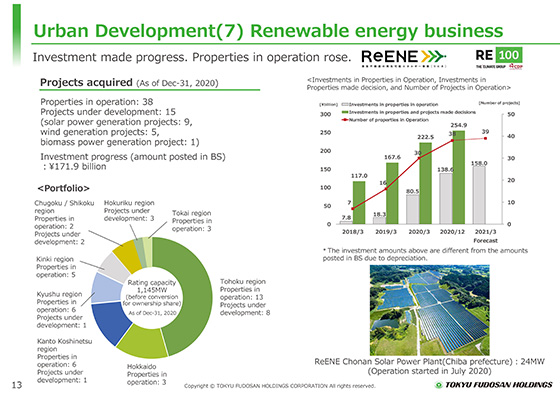Click the red data point labeled 7
The image size is (560, 396).
tap(352, 209)
